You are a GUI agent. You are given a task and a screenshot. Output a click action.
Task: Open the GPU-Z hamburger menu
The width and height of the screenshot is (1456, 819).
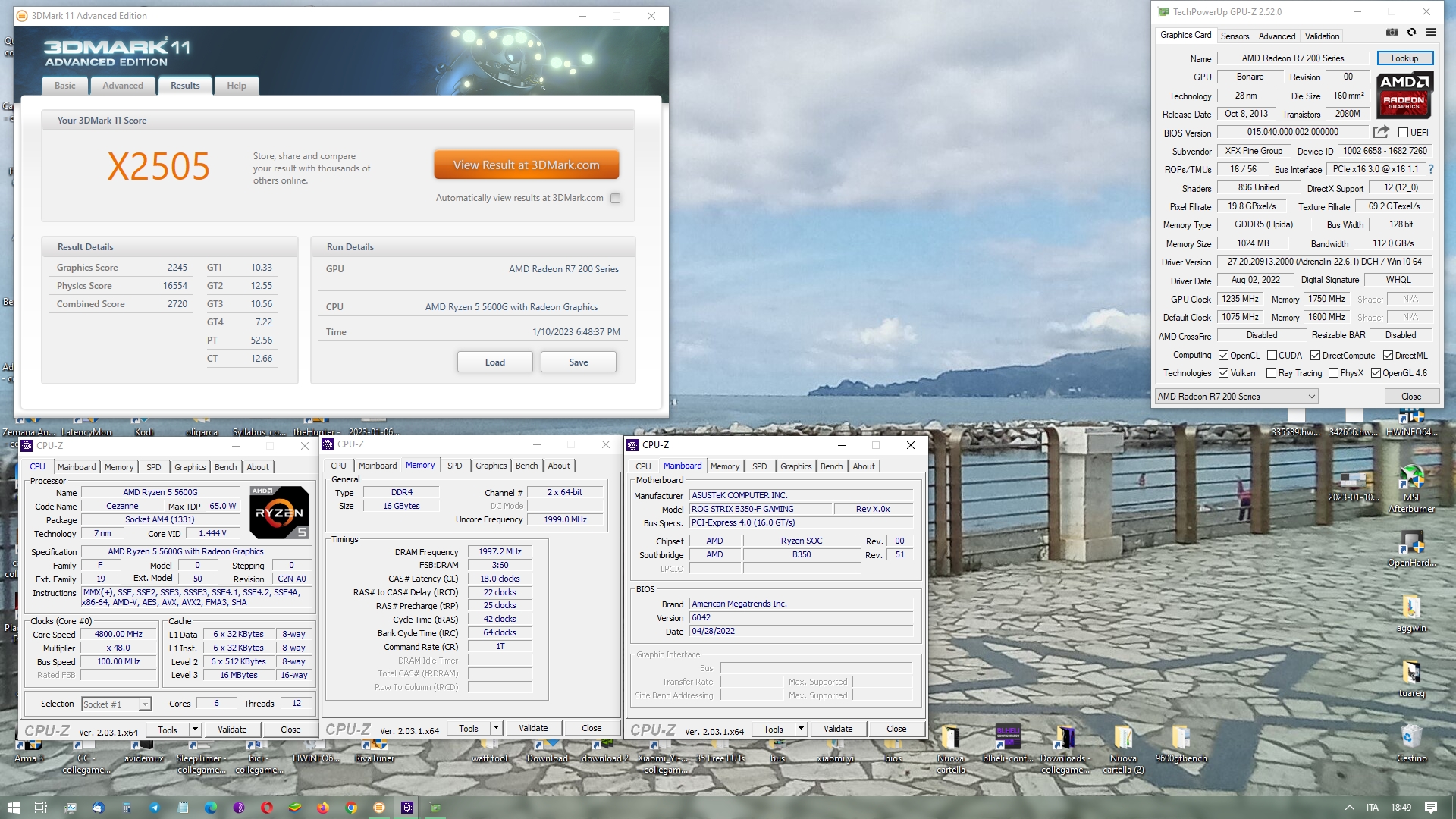(1431, 33)
